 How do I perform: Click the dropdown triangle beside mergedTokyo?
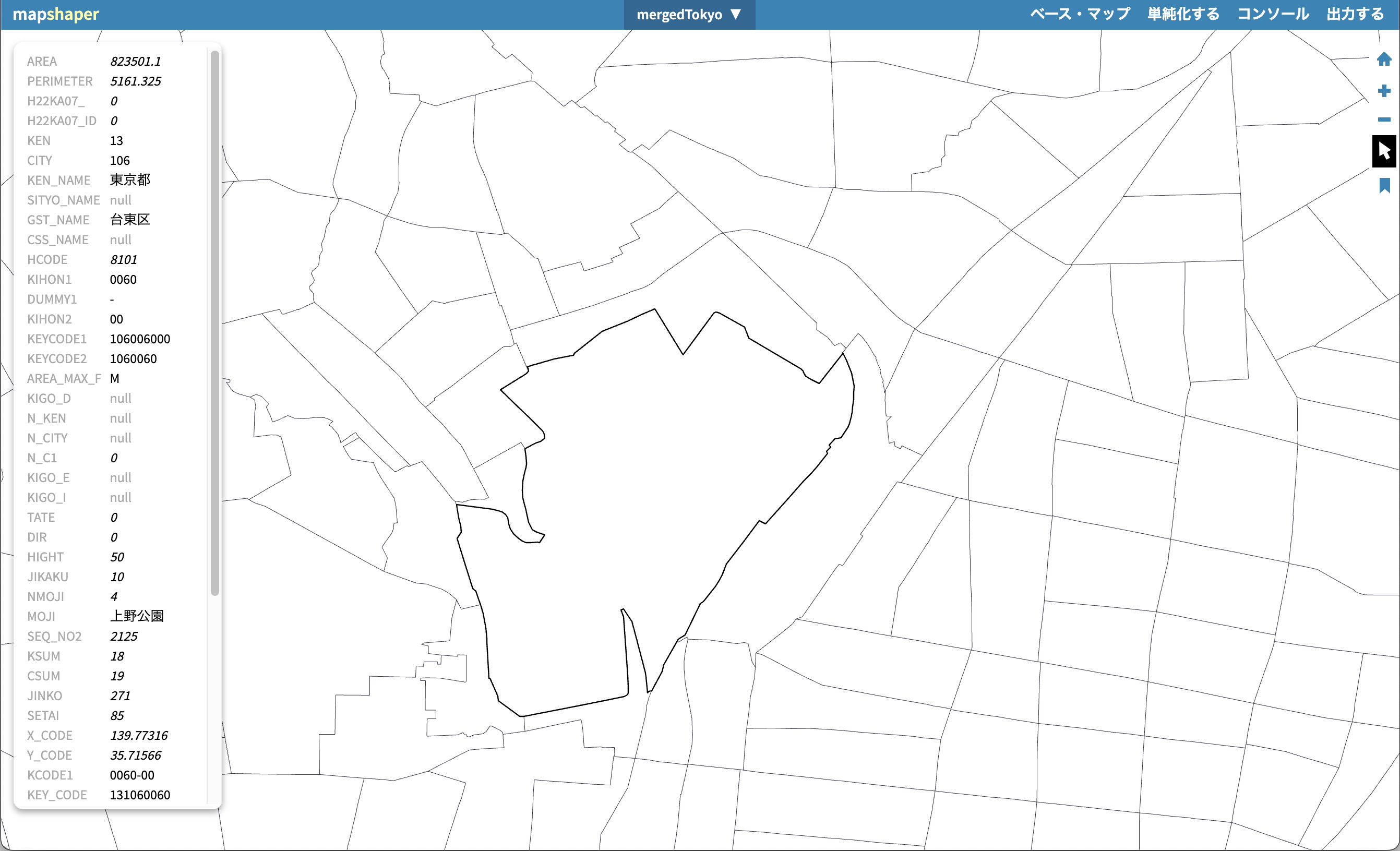click(x=735, y=14)
